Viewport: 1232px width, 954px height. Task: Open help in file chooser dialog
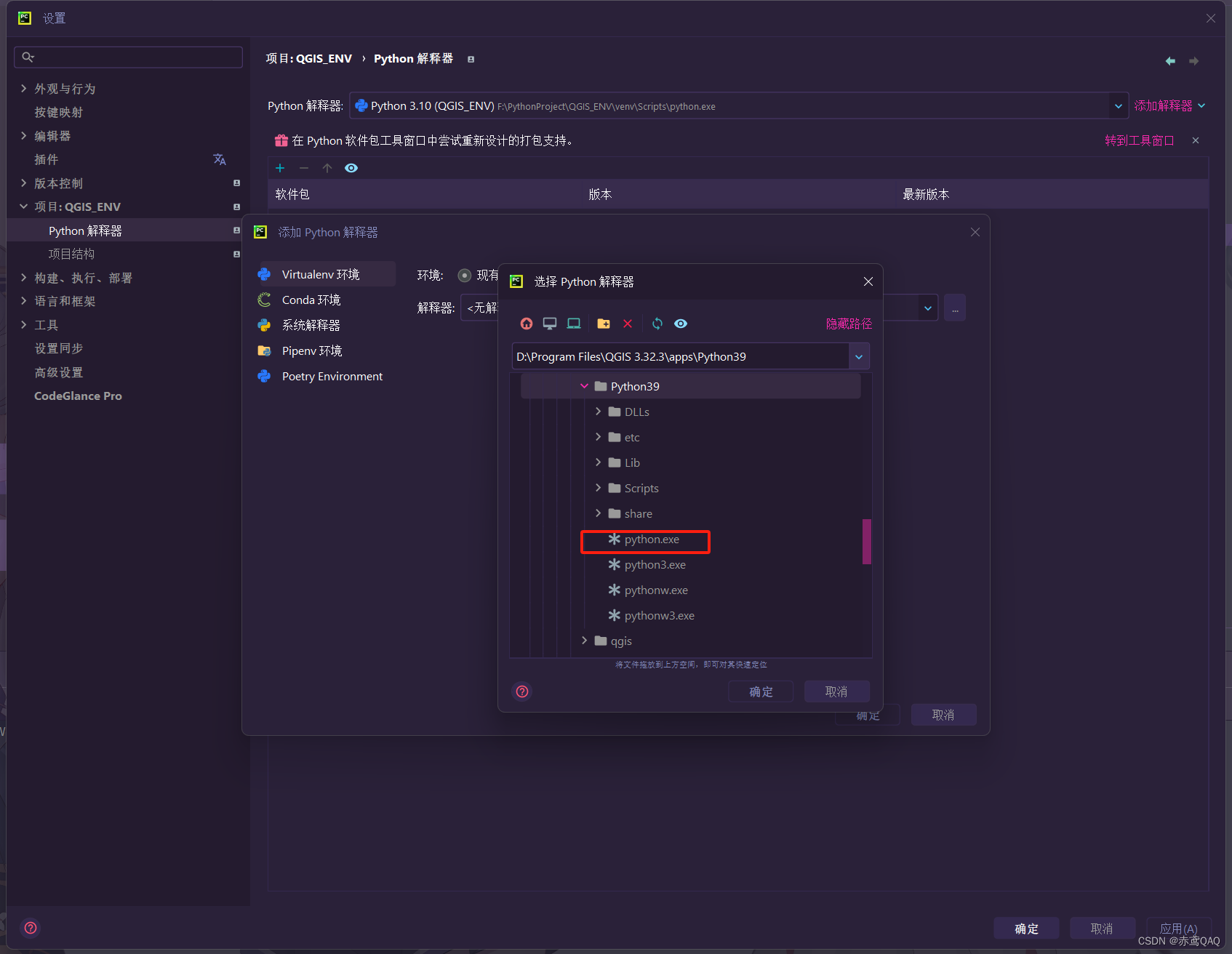(x=522, y=692)
